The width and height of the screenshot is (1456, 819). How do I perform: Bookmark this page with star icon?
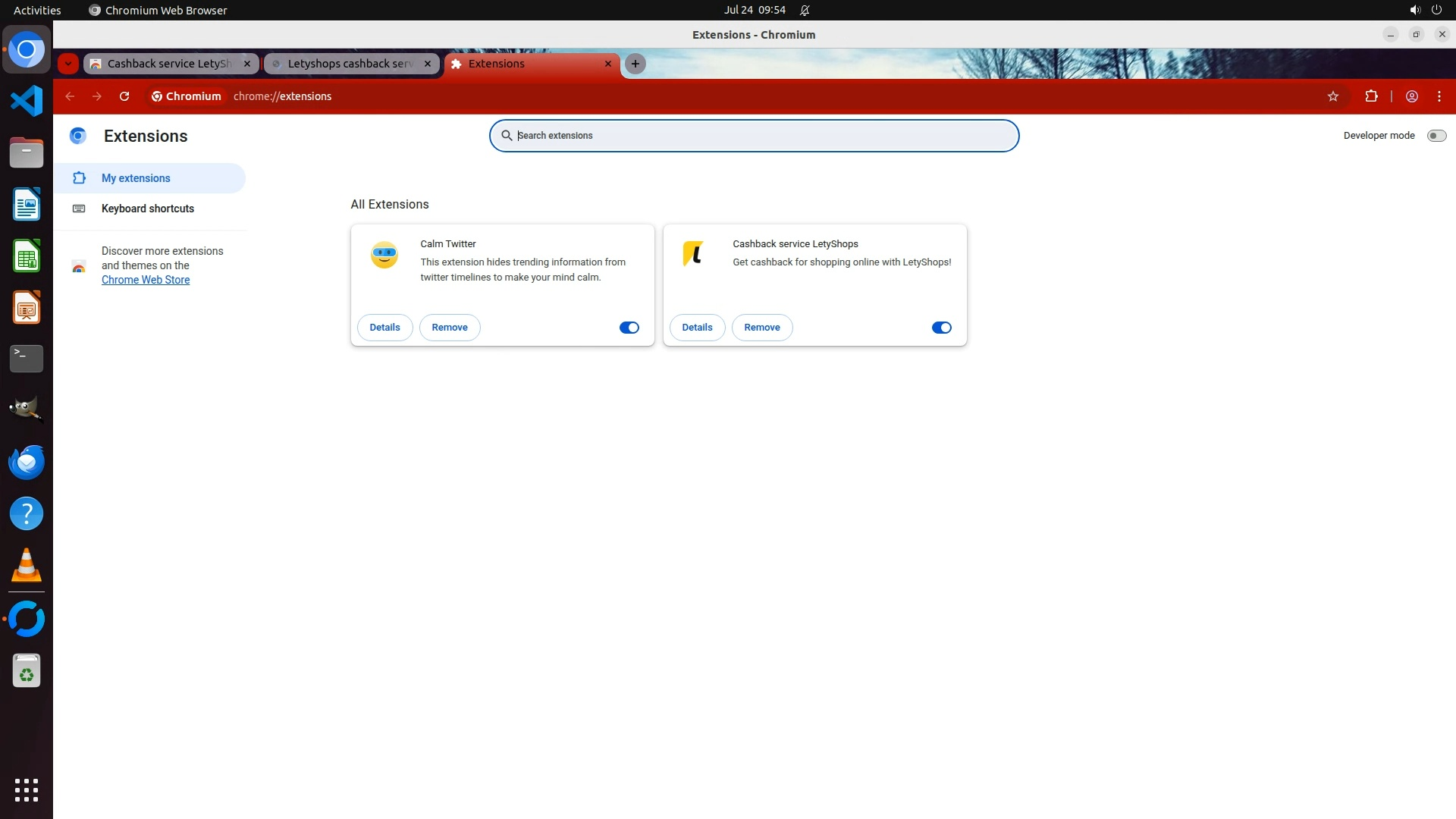pyautogui.click(x=1333, y=96)
